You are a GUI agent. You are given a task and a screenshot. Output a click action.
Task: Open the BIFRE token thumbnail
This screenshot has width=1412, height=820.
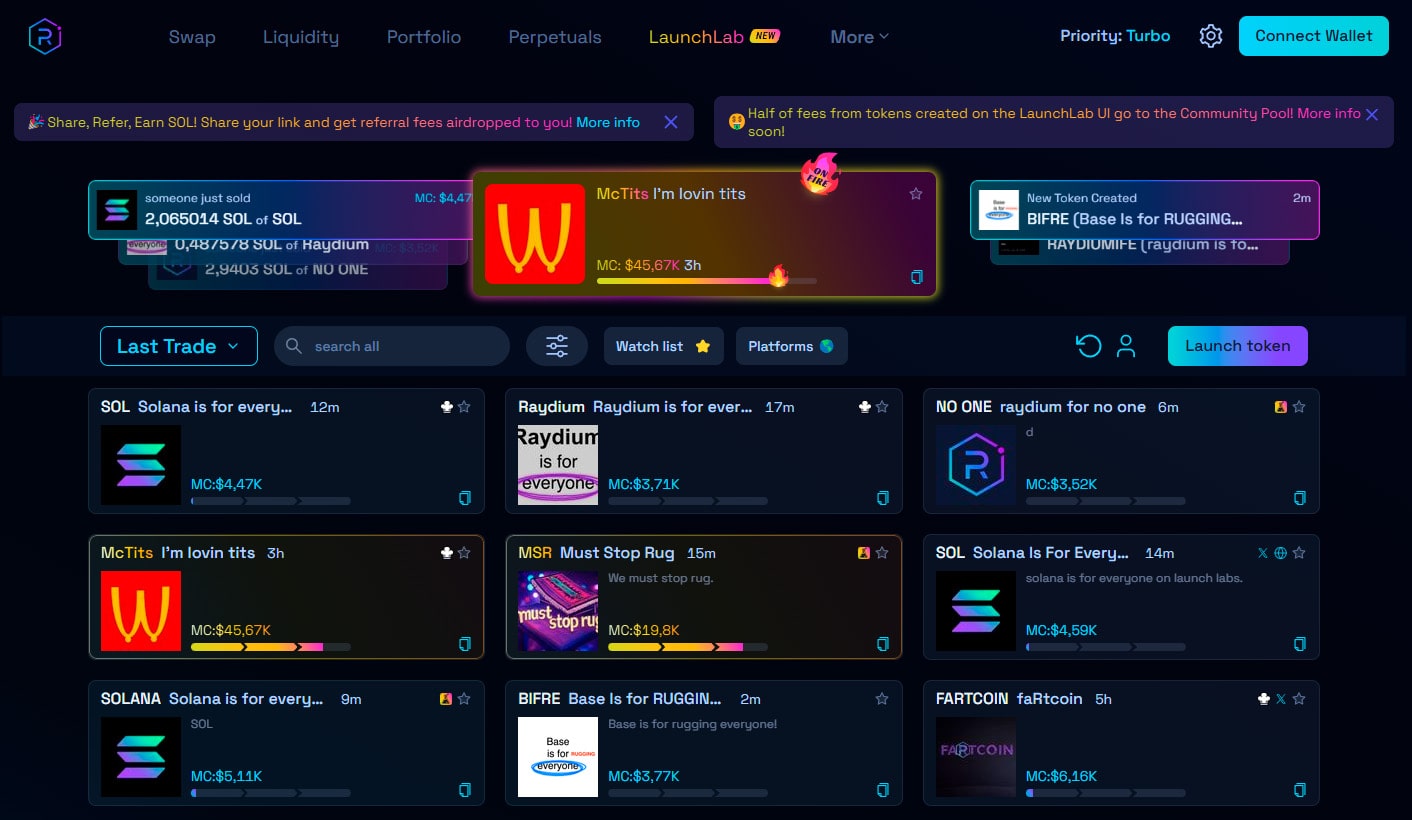click(558, 757)
